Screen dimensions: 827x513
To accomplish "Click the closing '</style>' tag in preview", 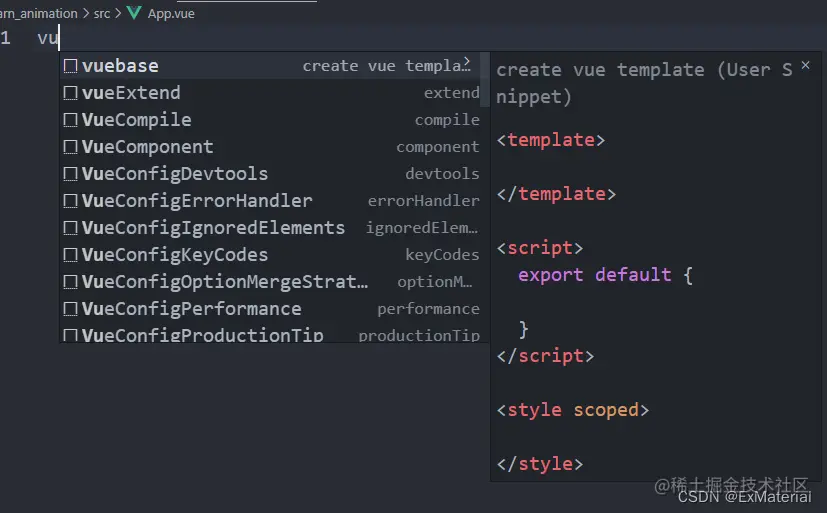I will coord(540,464).
